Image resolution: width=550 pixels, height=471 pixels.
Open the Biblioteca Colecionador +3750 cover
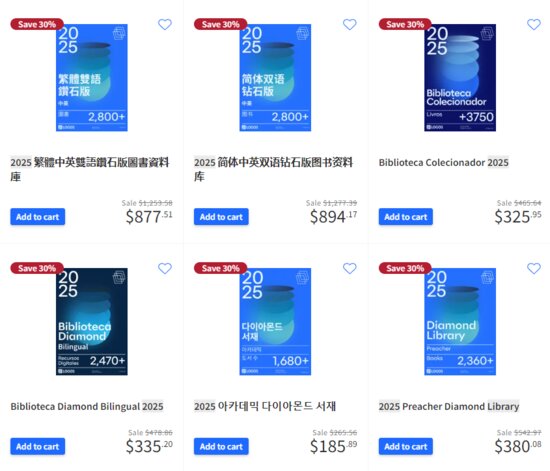460,78
